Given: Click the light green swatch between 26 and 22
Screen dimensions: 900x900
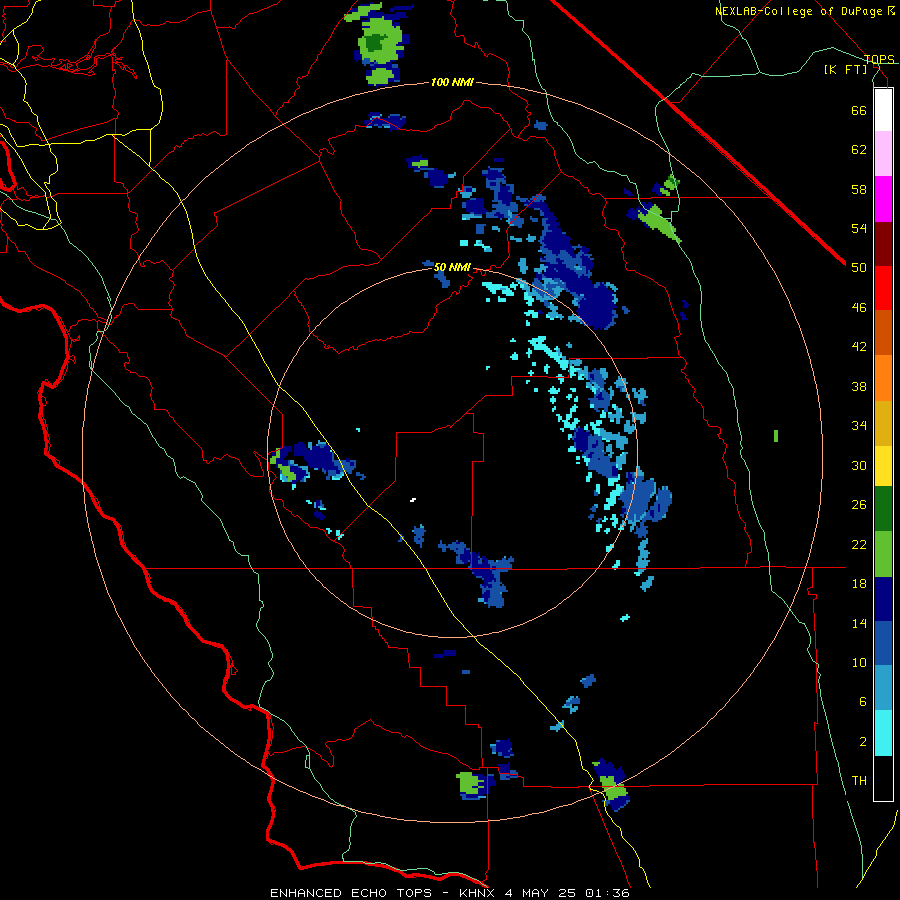Looking at the screenshot, I should 883,554.
